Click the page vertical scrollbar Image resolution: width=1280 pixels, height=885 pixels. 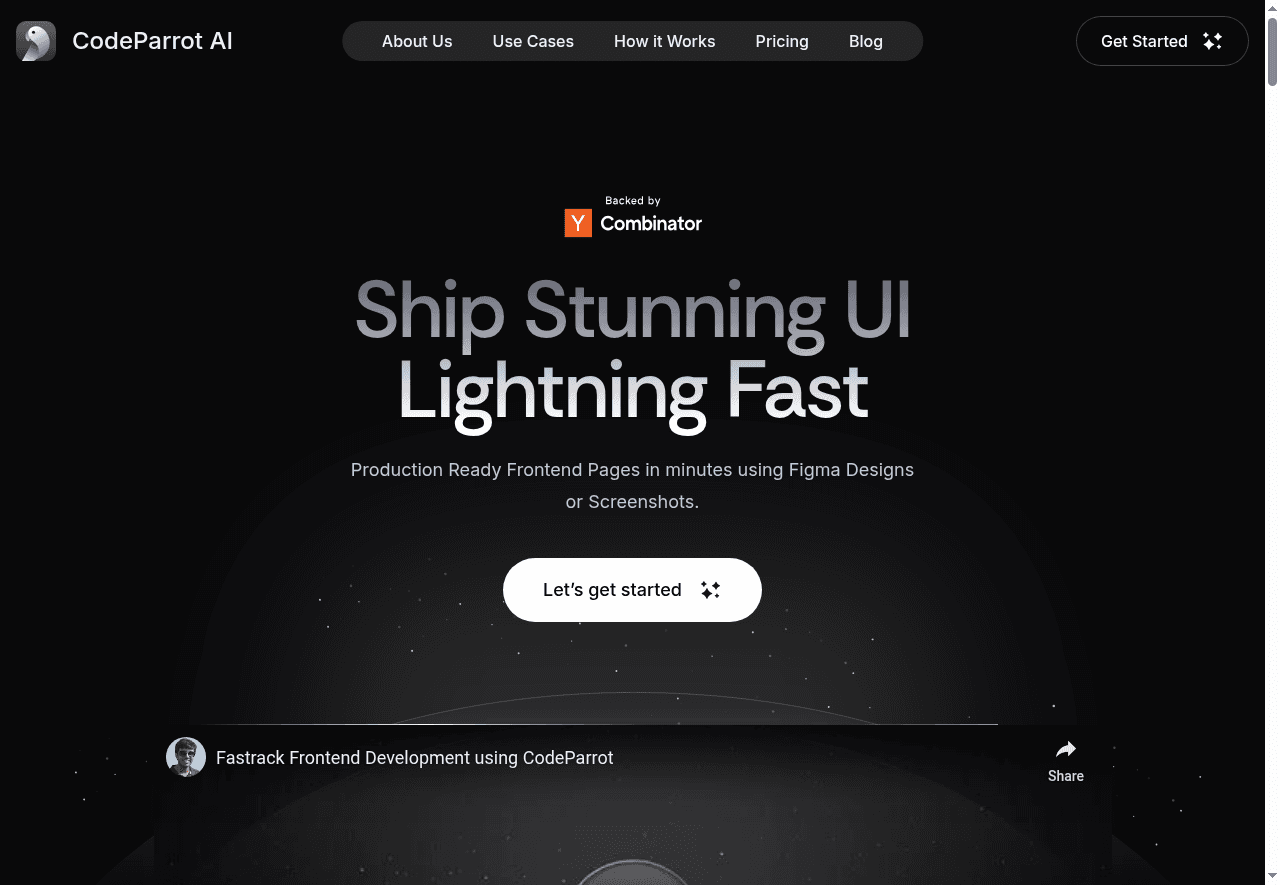(1272, 442)
